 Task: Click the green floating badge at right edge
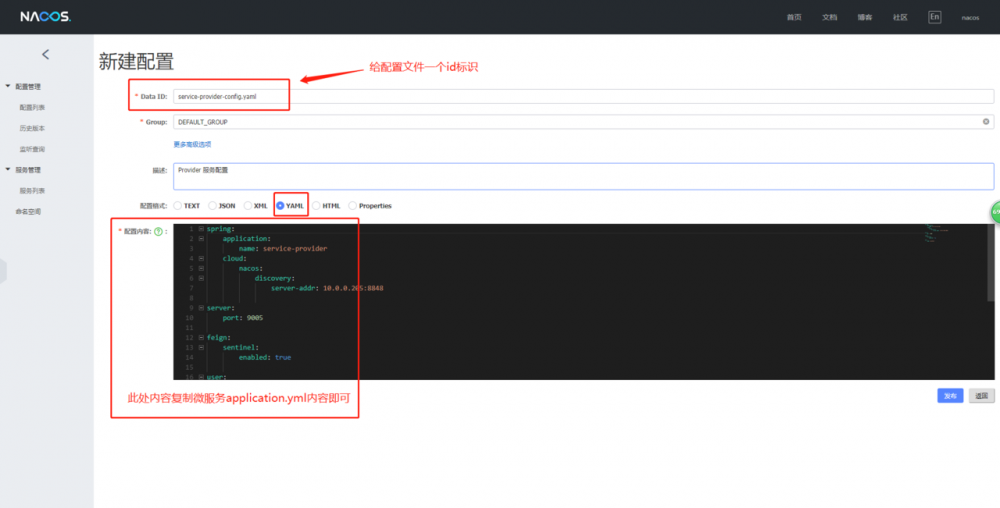(x=995, y=212)
